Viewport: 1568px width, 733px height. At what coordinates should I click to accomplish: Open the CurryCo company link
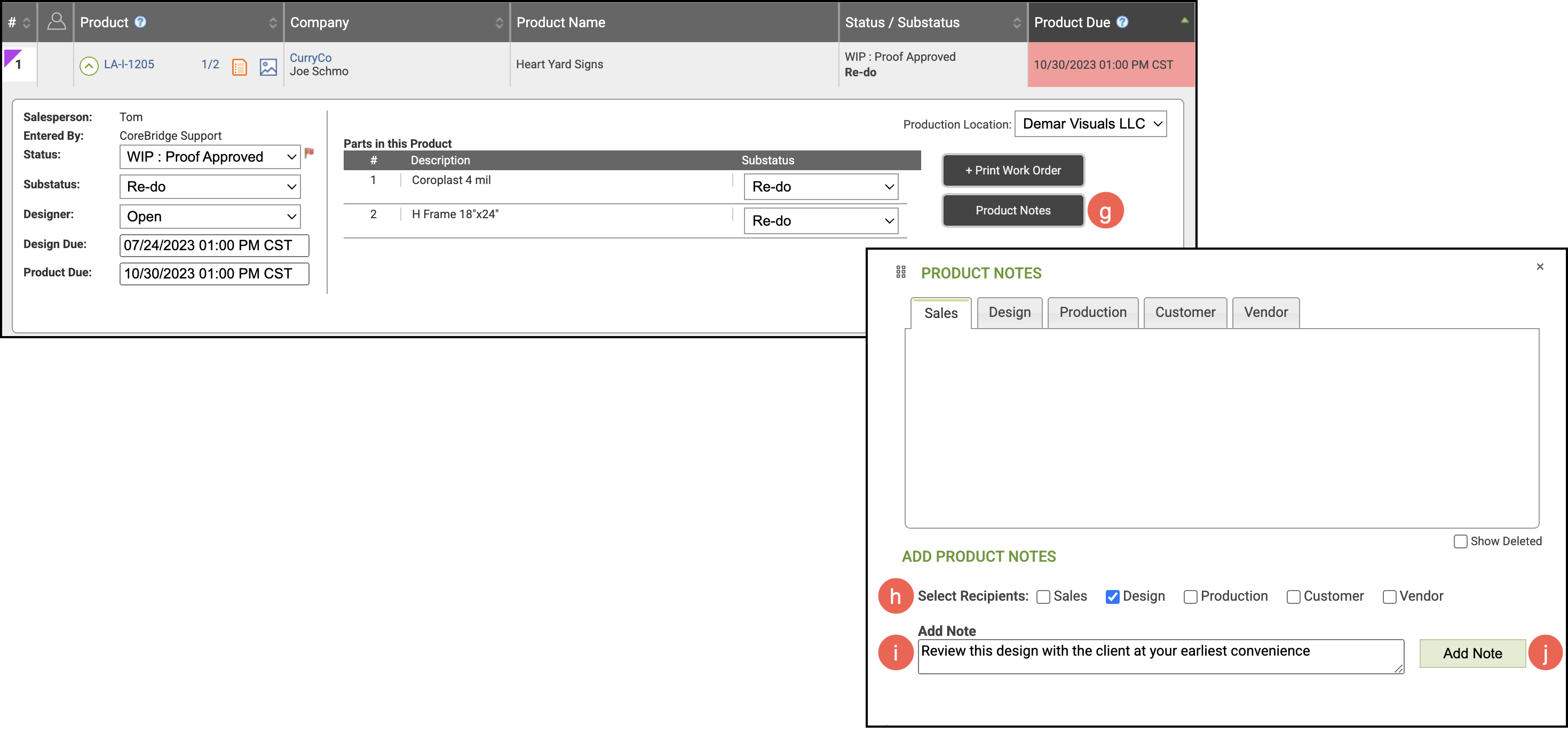pos(311,58)
